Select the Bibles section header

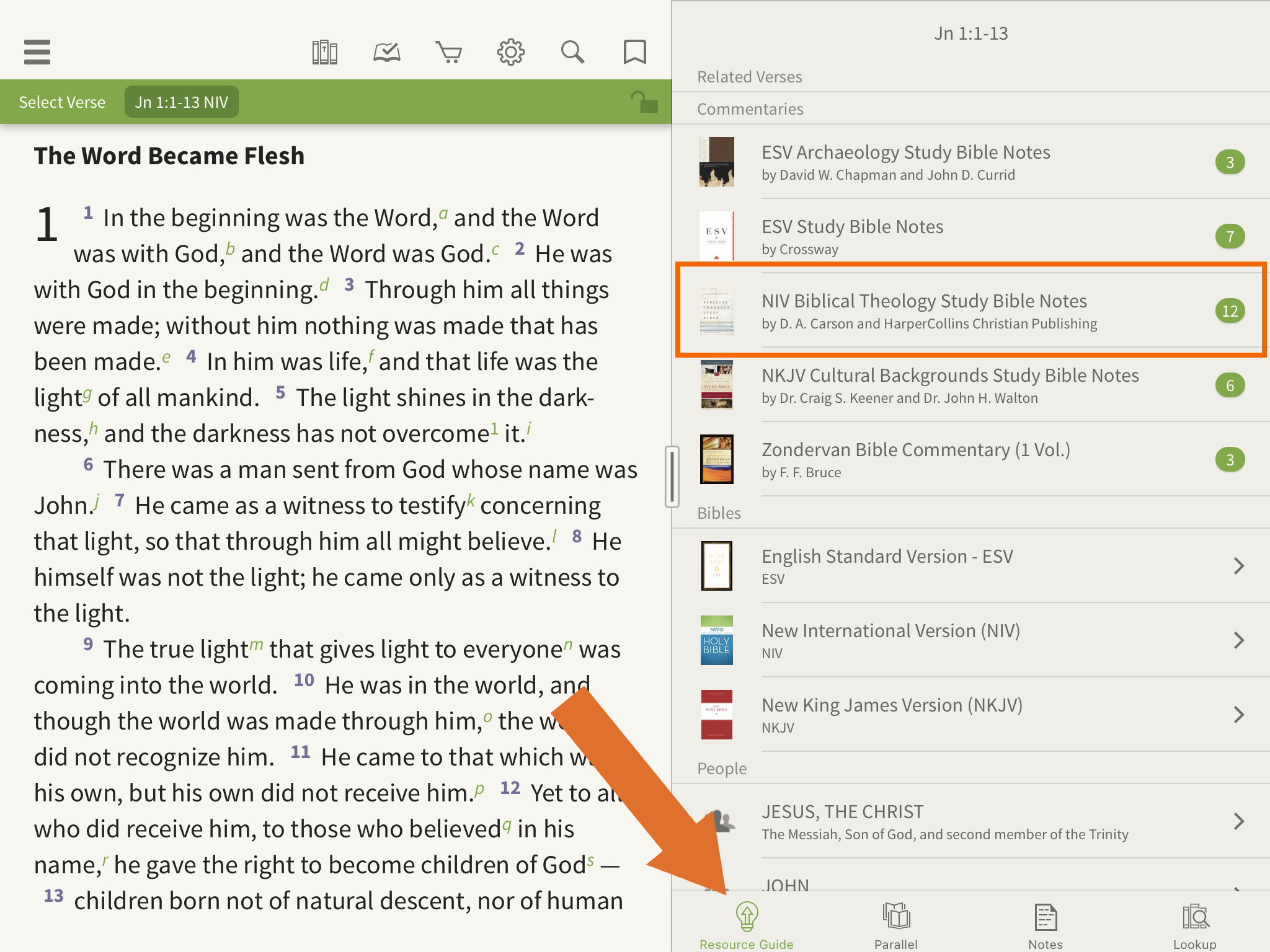[x=719, y=513]
